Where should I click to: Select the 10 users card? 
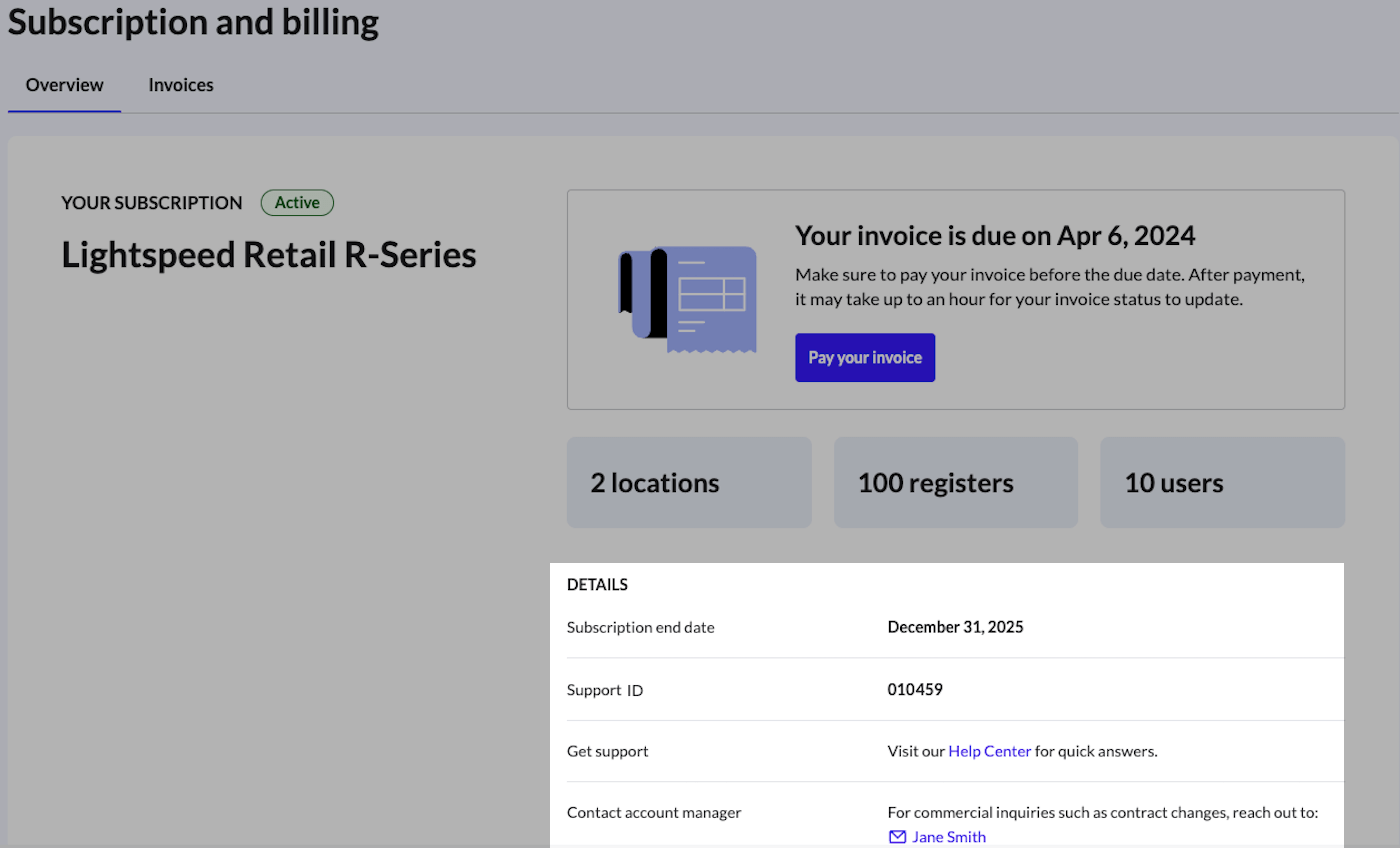pyautogui.click(x=1222, y=483)
